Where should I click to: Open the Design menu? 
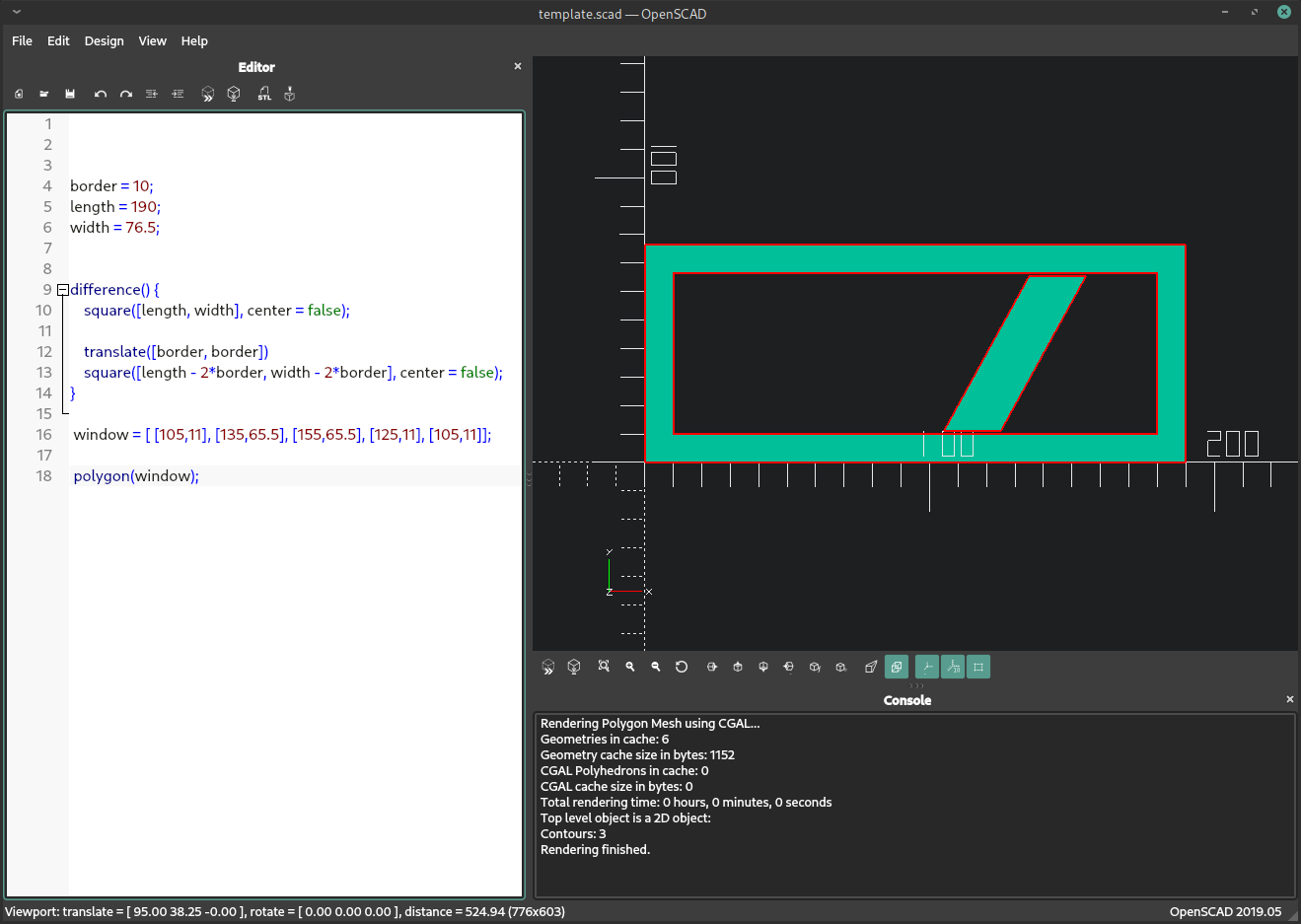104,40
